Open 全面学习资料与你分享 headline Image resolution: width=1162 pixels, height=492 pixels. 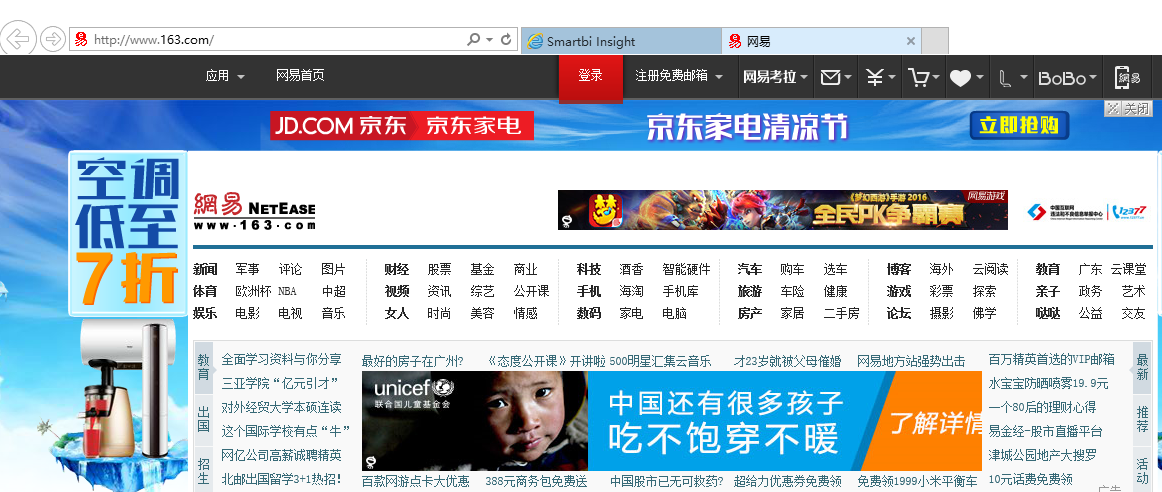pos(282,359)
